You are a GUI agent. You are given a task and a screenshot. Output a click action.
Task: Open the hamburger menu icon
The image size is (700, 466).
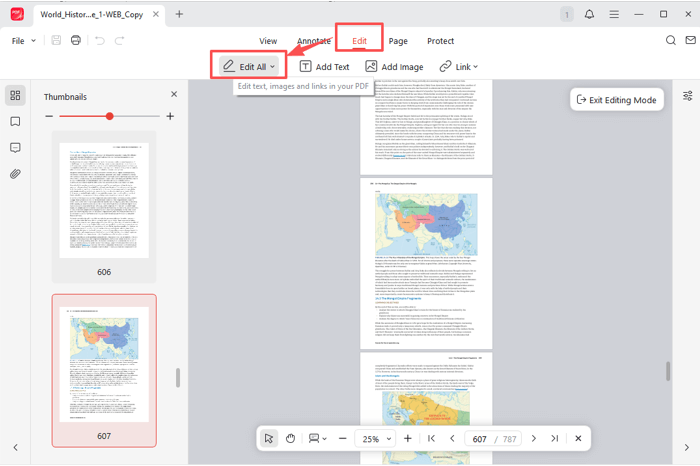point(614,14)
